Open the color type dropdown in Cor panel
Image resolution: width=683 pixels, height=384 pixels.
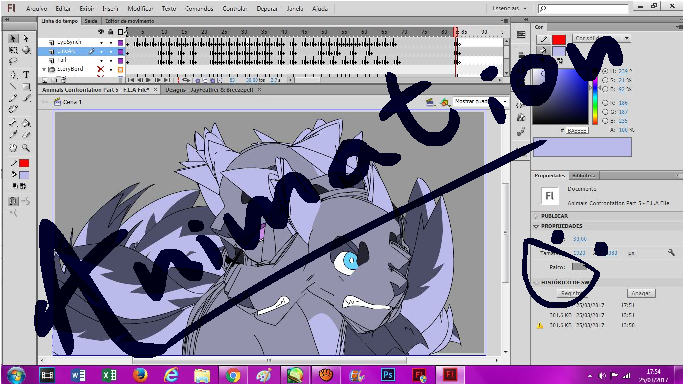point(602,38)
